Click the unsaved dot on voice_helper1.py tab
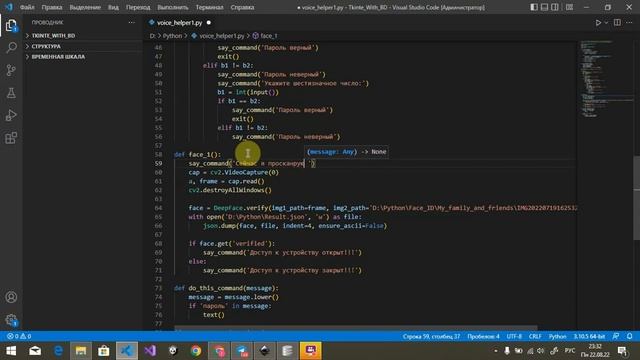Viewport: 640px width, 360px height. (209, 23)
